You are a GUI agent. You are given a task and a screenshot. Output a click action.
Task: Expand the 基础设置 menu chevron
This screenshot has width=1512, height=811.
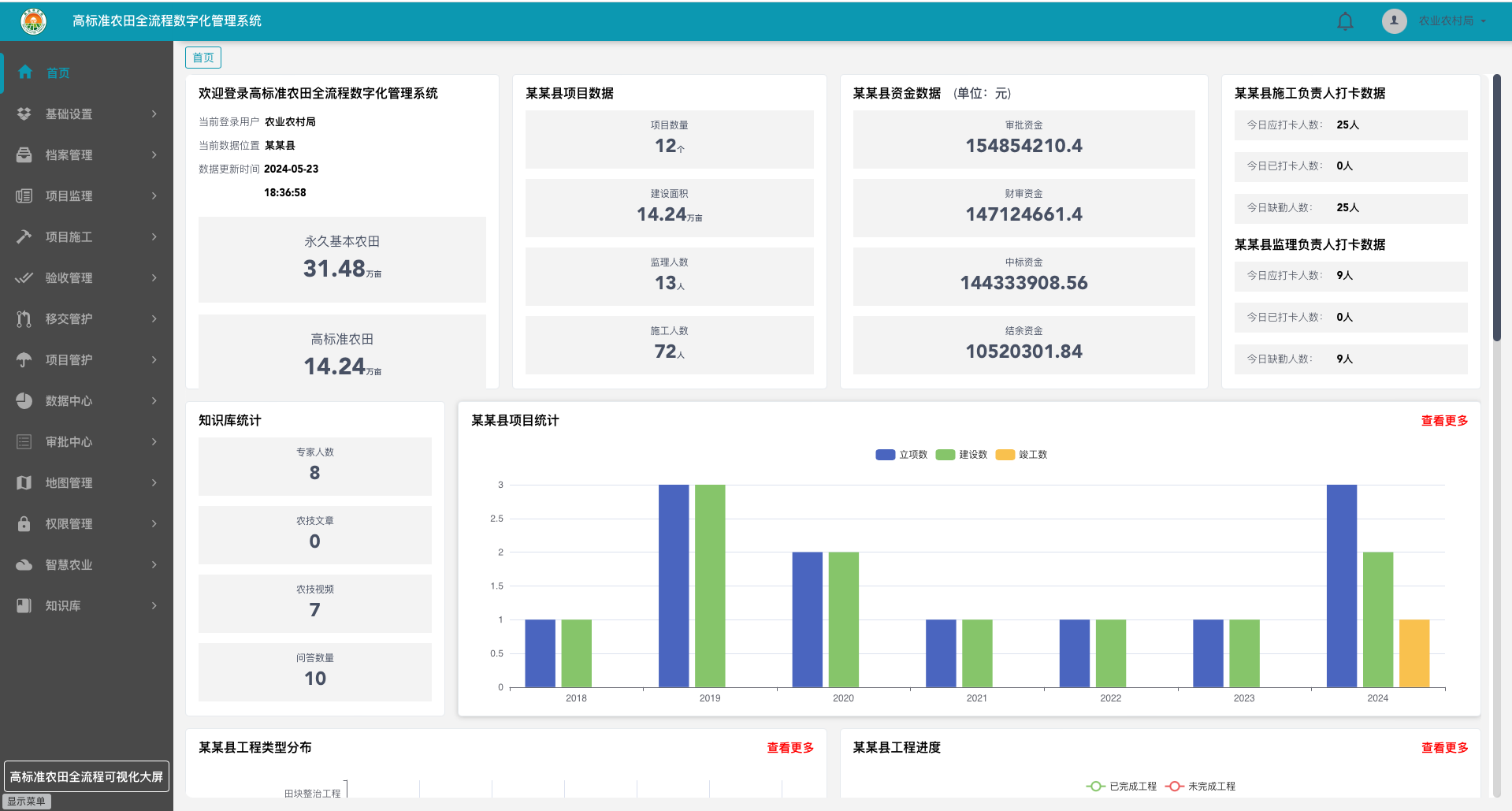[x=154, y=113]
